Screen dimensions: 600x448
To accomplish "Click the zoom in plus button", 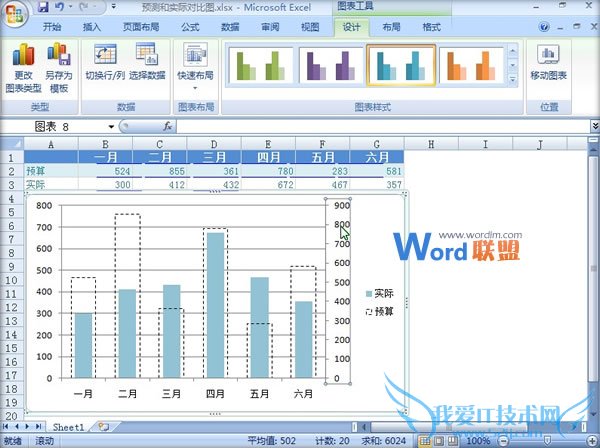I will 593,441.
